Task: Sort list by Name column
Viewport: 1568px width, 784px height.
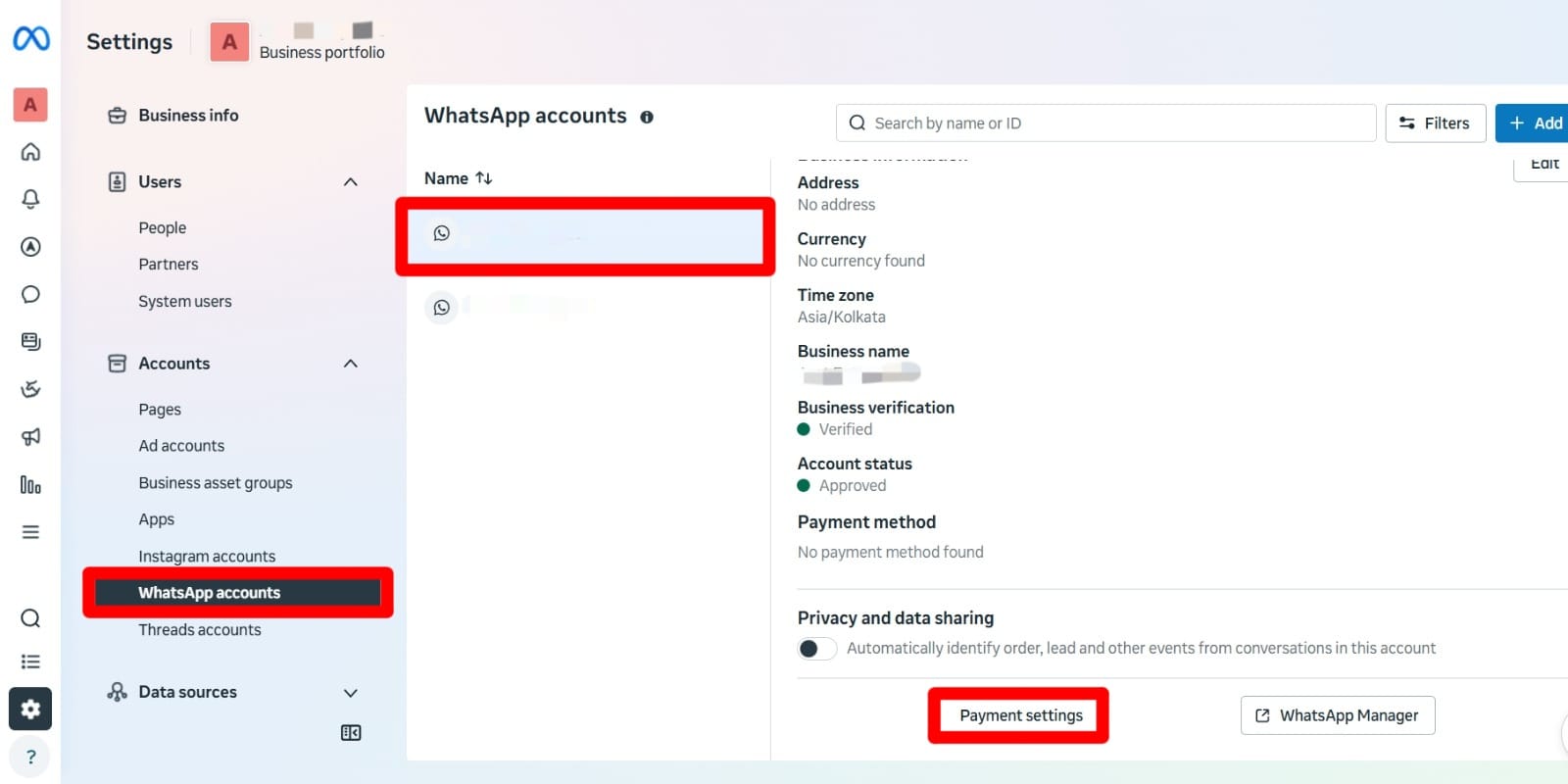Action: pos(458,178)
